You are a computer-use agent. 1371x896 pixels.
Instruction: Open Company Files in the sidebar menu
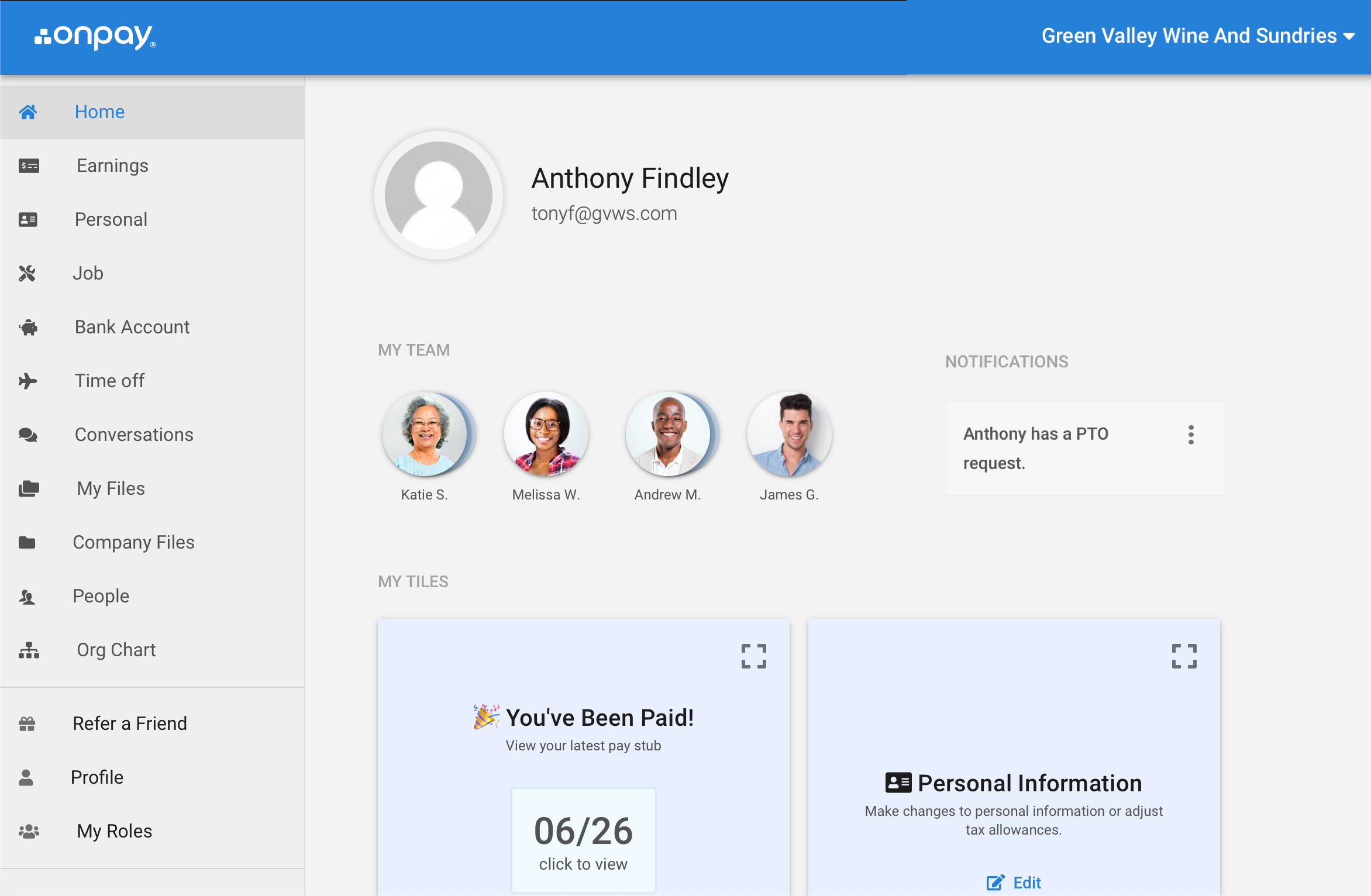coord(134,542)
